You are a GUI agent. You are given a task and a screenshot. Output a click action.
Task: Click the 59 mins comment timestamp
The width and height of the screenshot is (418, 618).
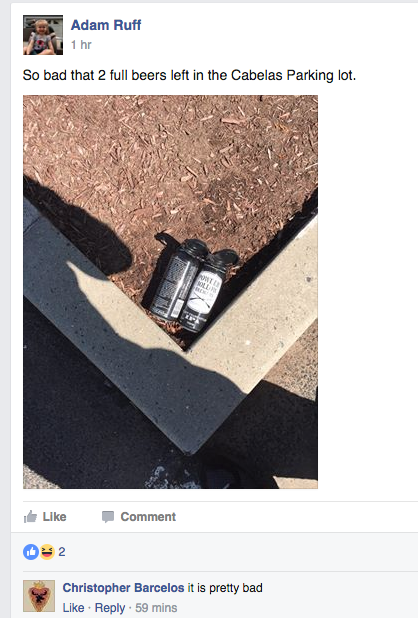tap(156, 608)
